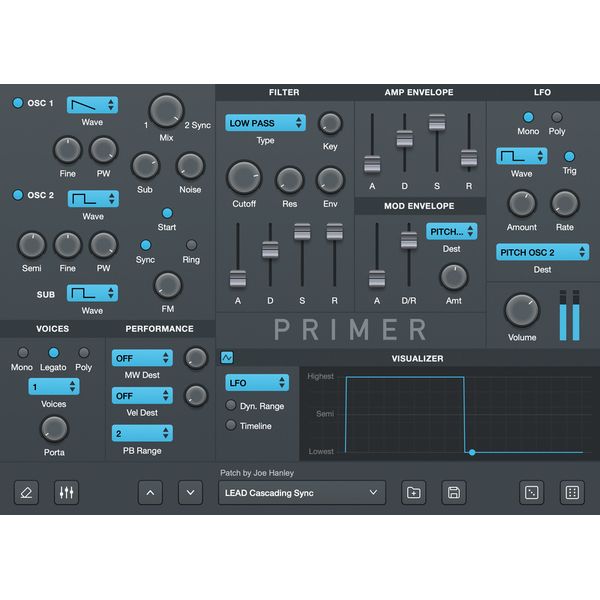The height and width of the screenshot is (600, 600).
Task: Enable the Timeline option in visualizer
Action: click(231, 425)
